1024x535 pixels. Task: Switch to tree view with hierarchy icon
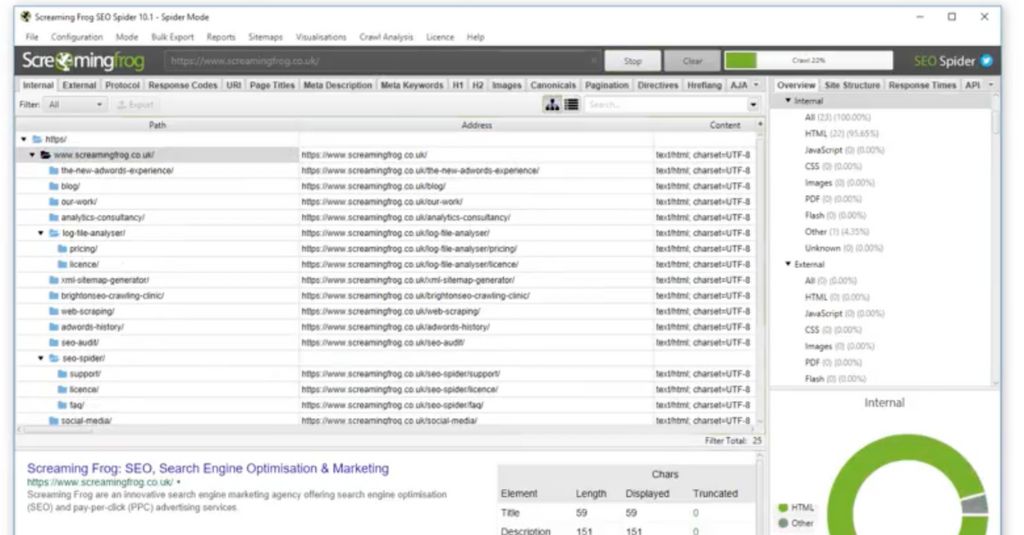(x=552, y=105)
